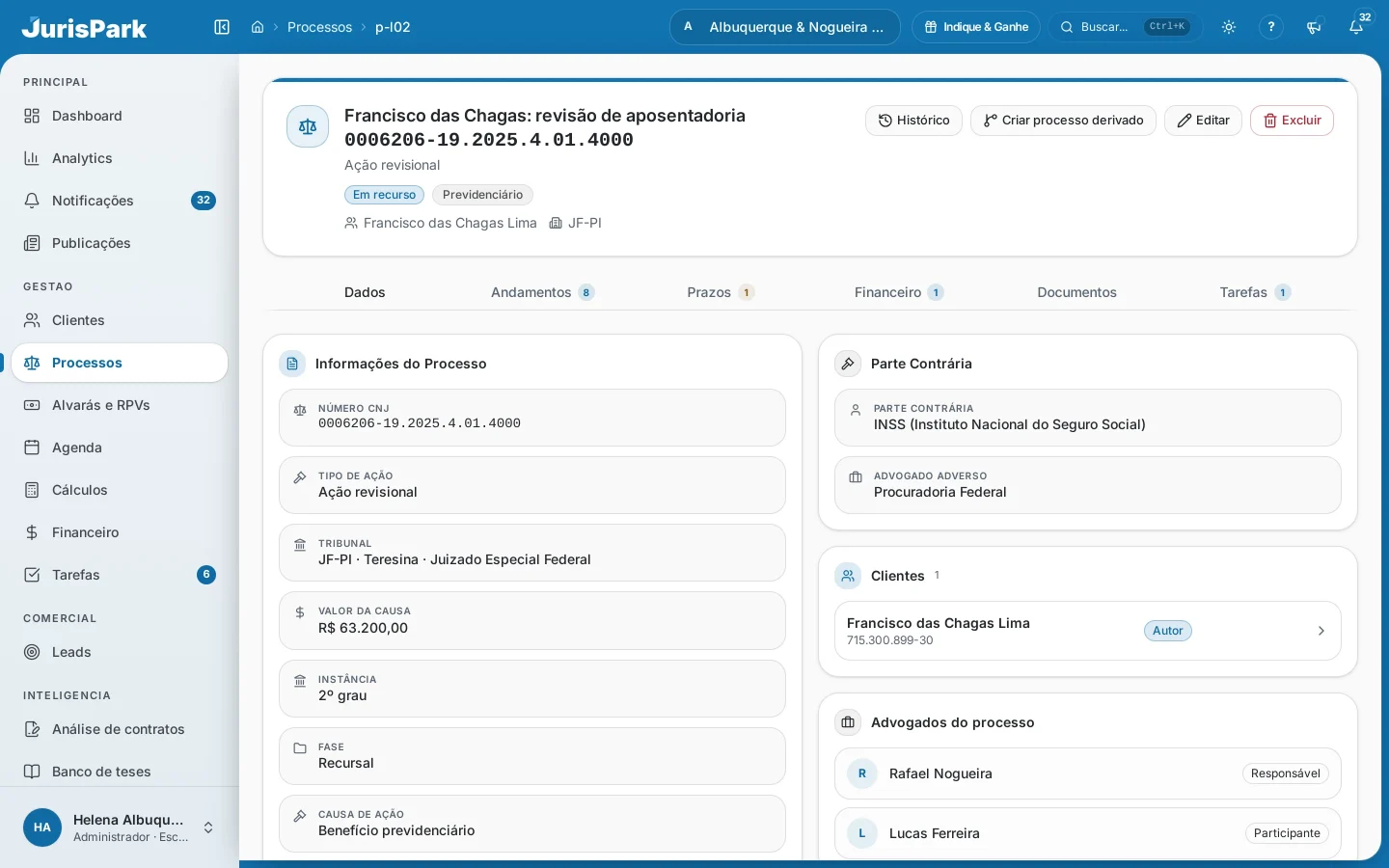Open Cálculos in the sidebar

coord(120,490)
